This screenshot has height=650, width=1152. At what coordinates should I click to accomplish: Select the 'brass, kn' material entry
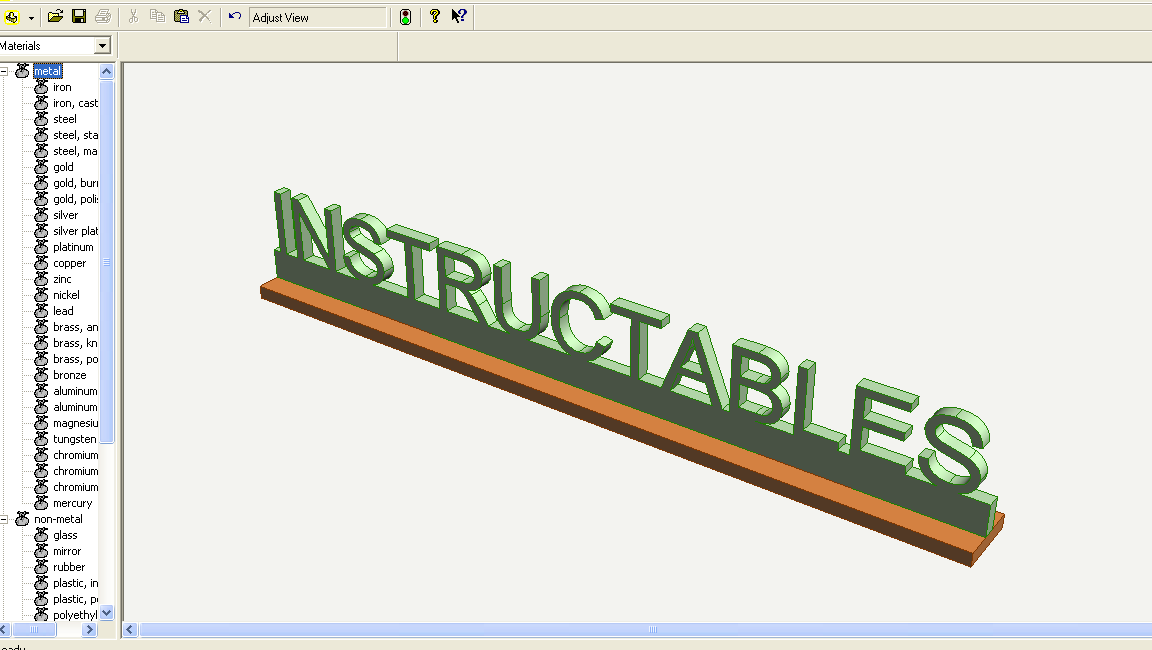(75, 344)
